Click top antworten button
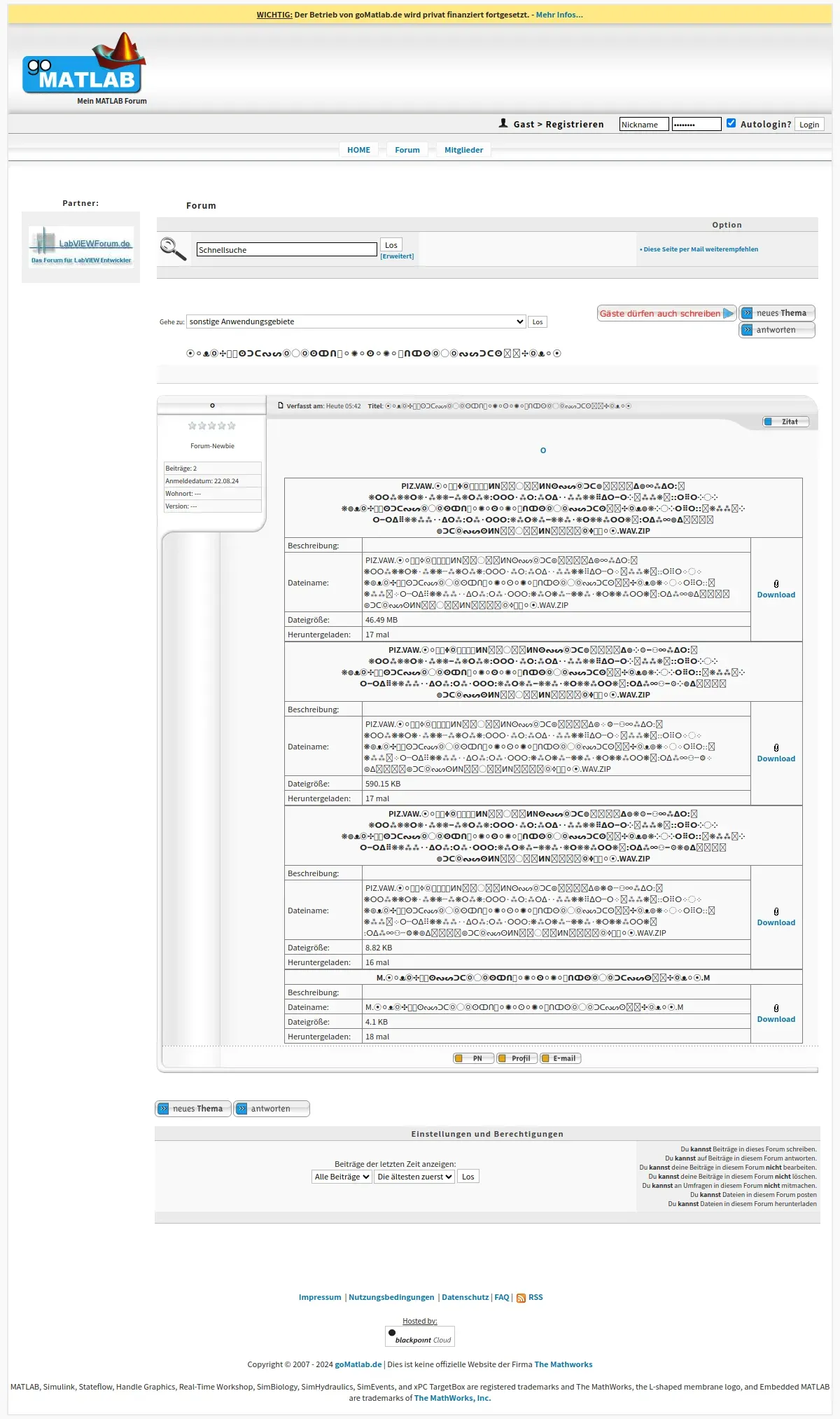The height and width of the screenshot is (1419, 840). point(777,330)
